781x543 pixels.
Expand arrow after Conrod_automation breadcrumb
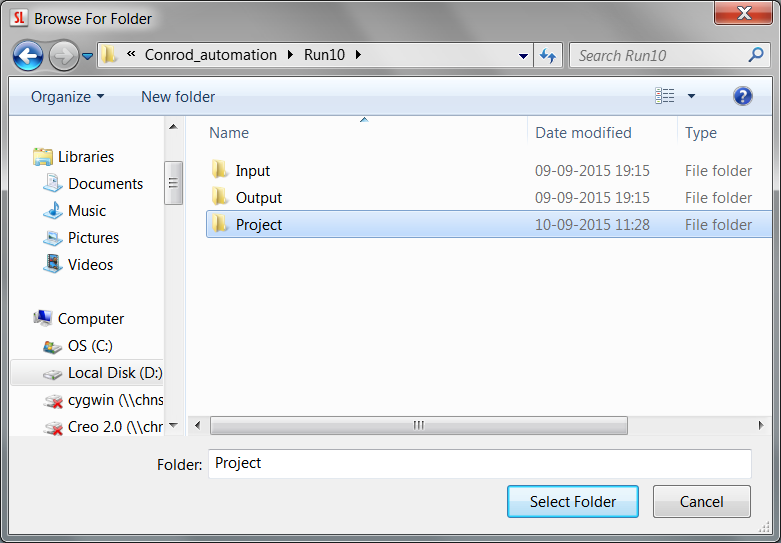[290, 55]
